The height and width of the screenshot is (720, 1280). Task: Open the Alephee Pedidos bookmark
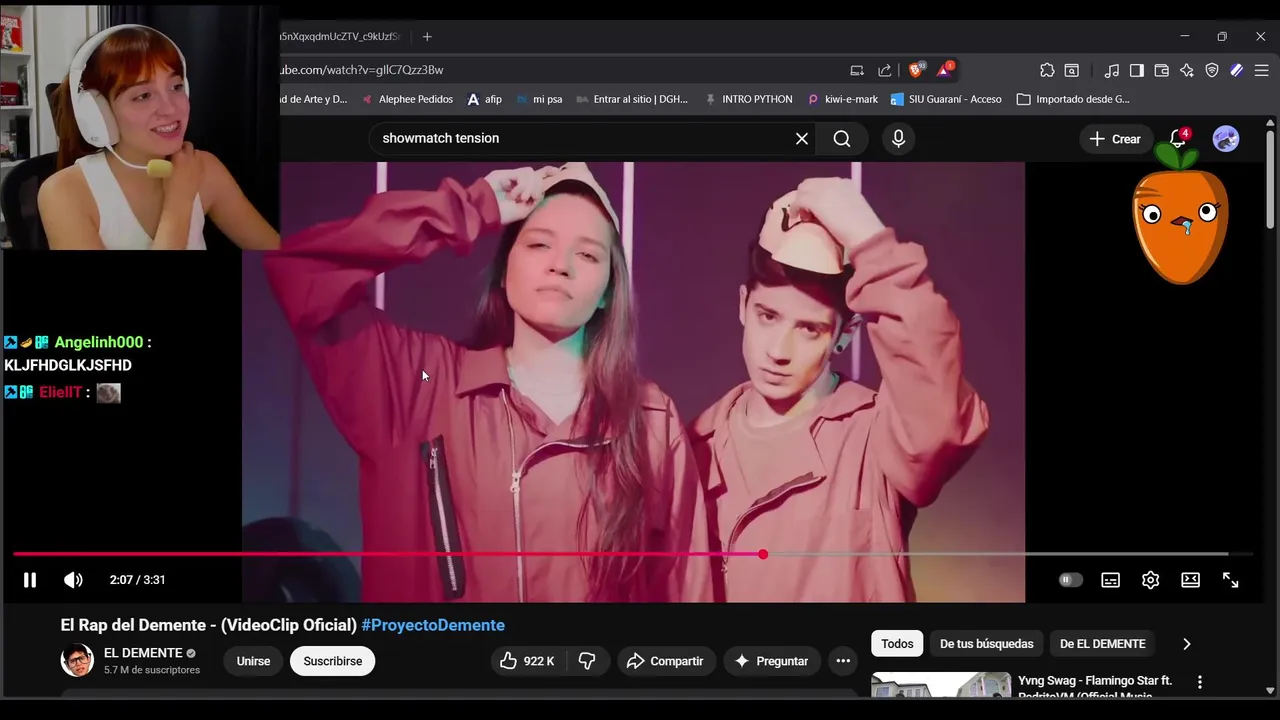pyautogui.click(x=407, y=99)
